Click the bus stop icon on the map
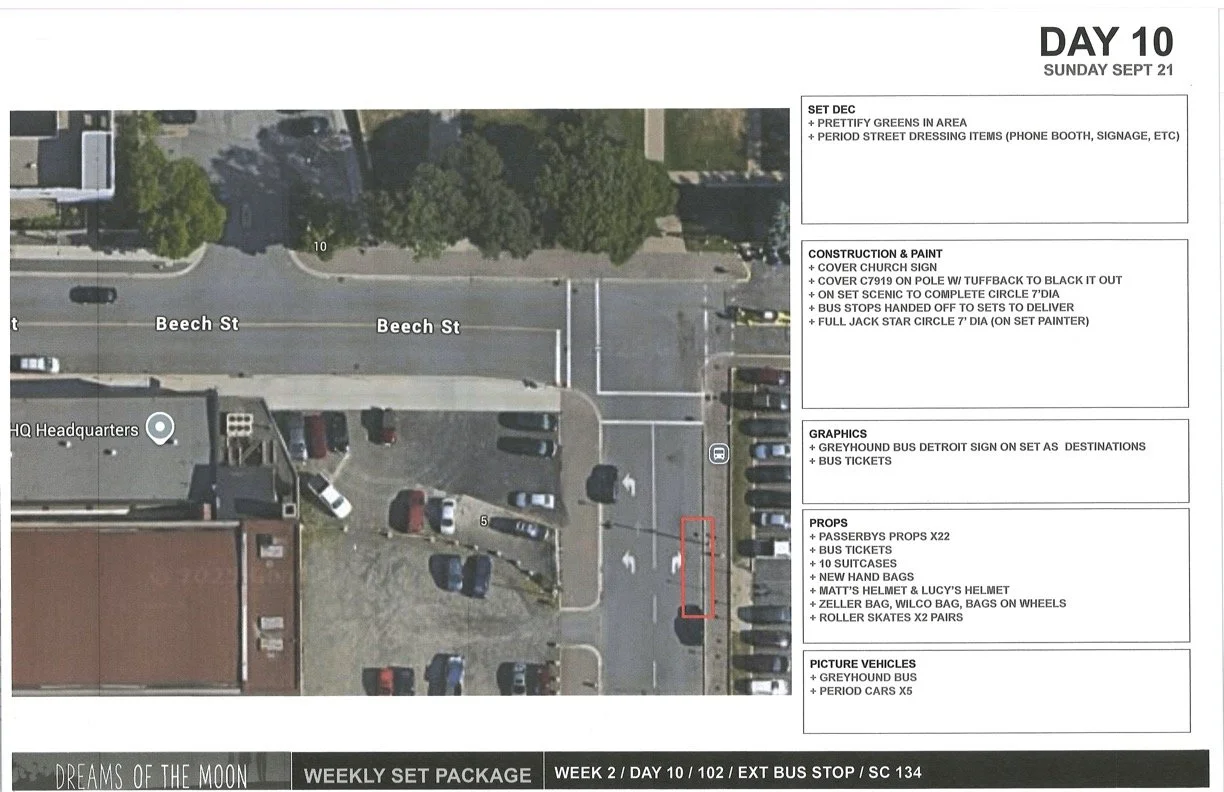Screen dimensions: 1224x792 coord(718,454)
